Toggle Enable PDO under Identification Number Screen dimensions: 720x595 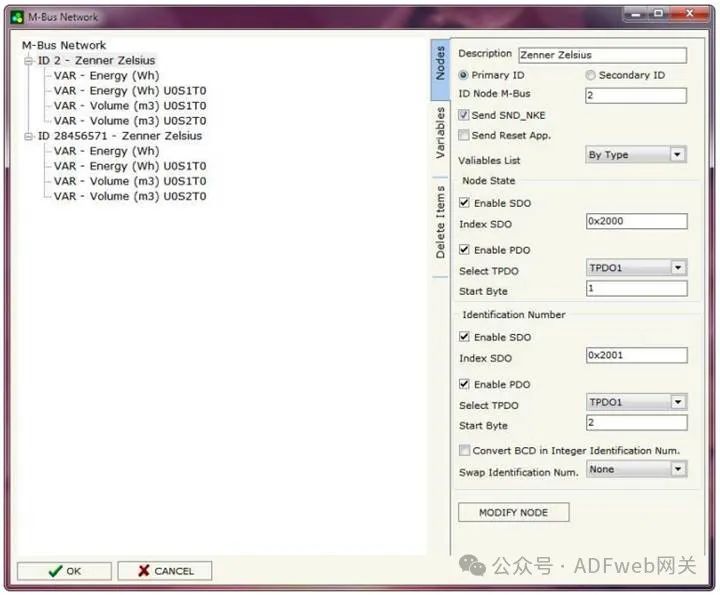(x=464, y=384)
